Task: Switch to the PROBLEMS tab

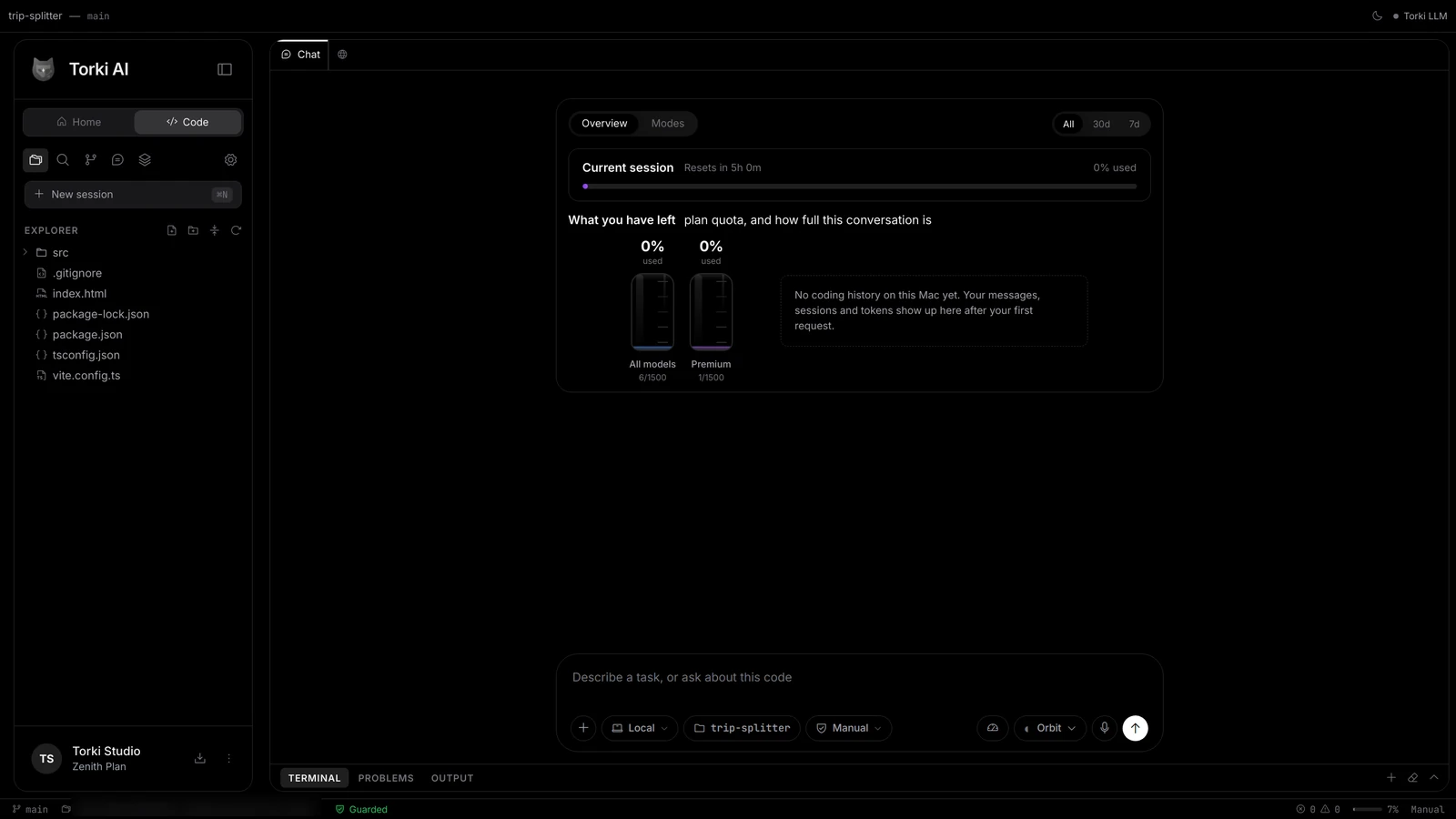Action: tap(386, 778)
